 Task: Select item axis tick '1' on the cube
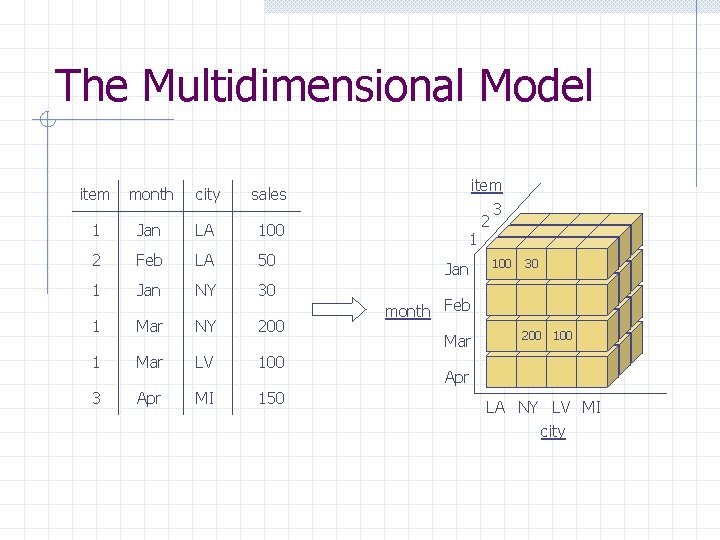pyautogui.click(x=473, y=239)
